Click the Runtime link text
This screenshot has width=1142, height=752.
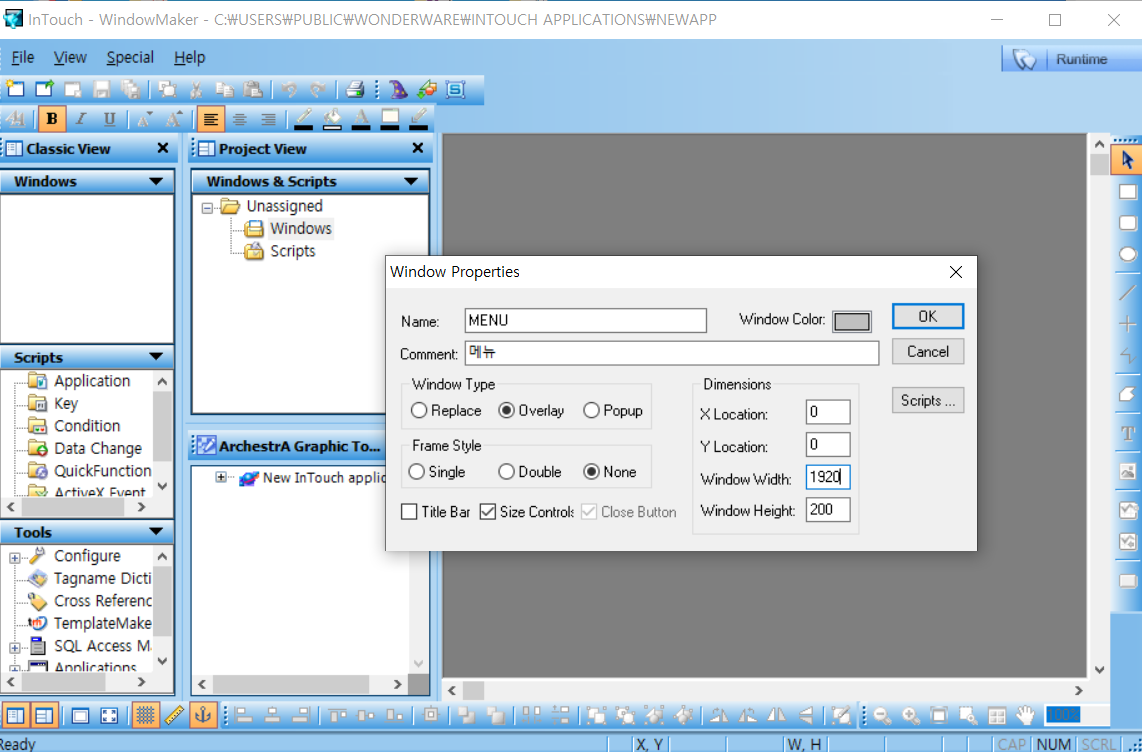(1082, 59)
